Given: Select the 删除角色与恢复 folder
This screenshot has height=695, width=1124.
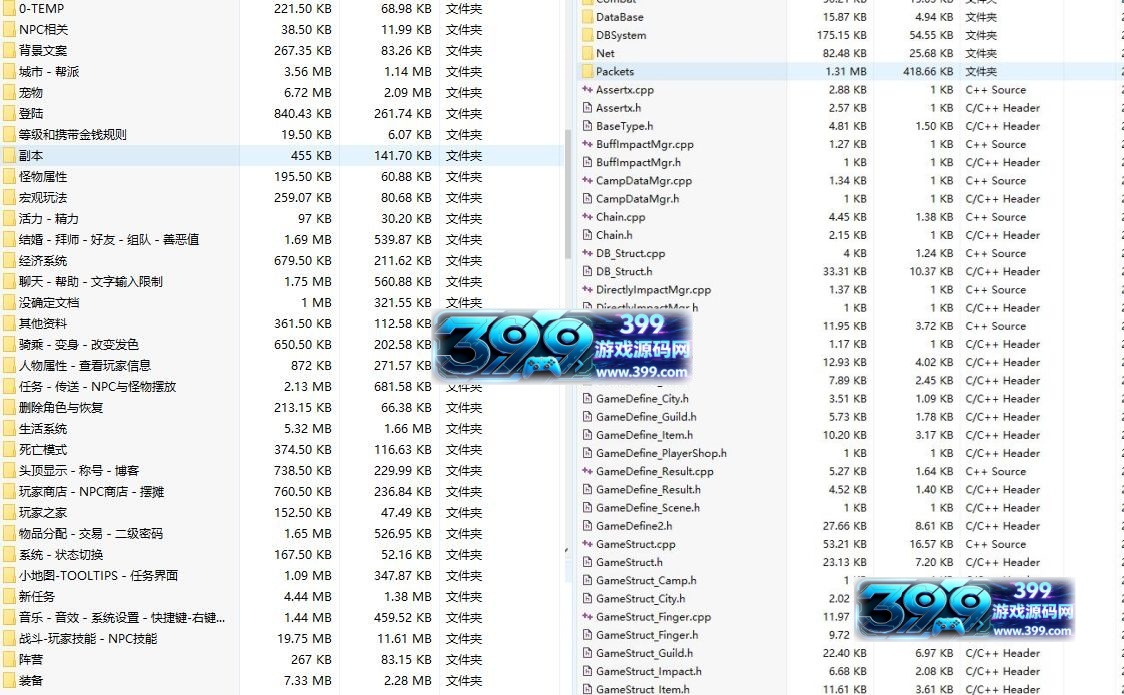Looking at the screenshot, I should pos(61,407).
